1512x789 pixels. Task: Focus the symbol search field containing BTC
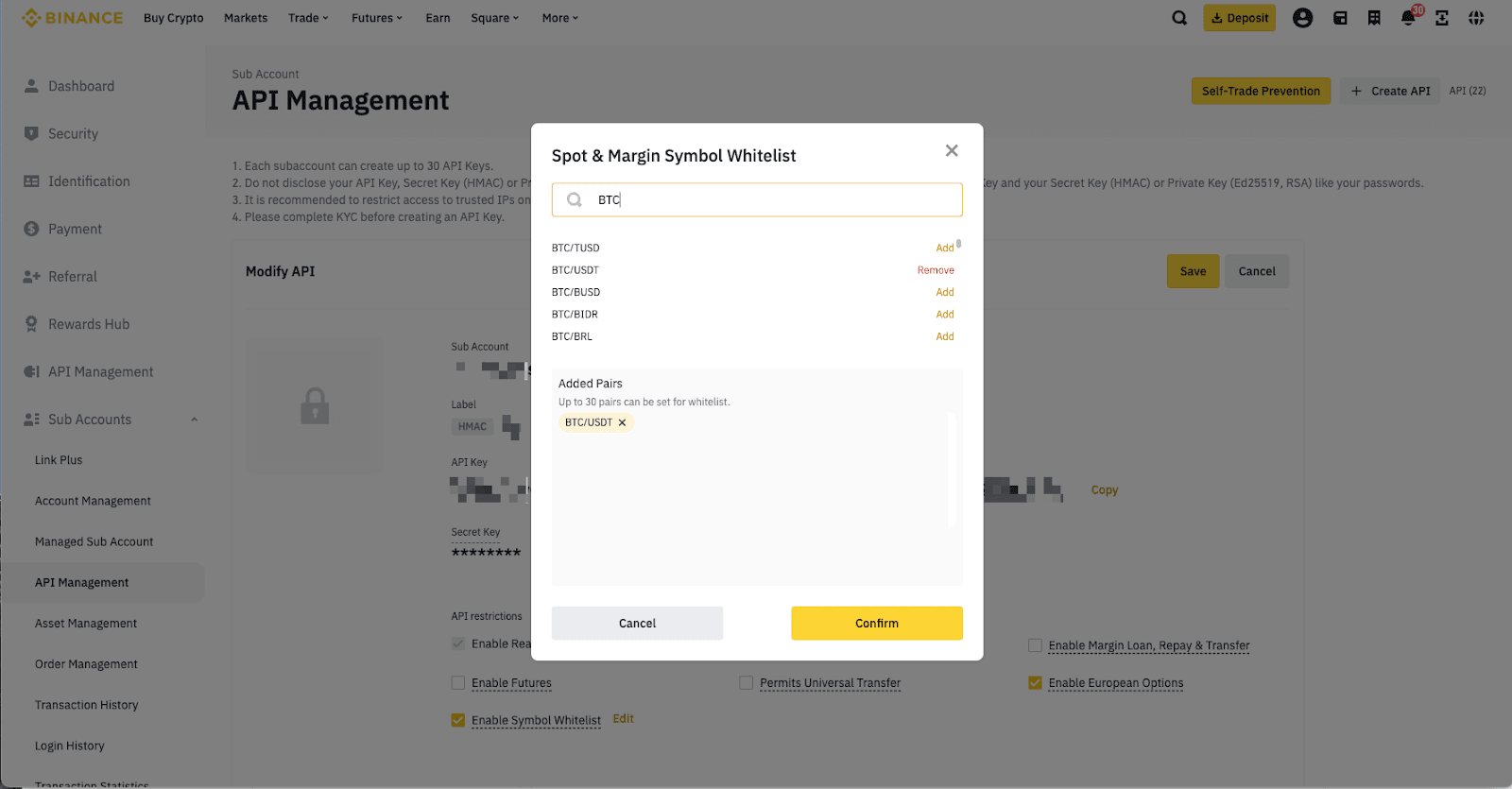click(757, 199)
